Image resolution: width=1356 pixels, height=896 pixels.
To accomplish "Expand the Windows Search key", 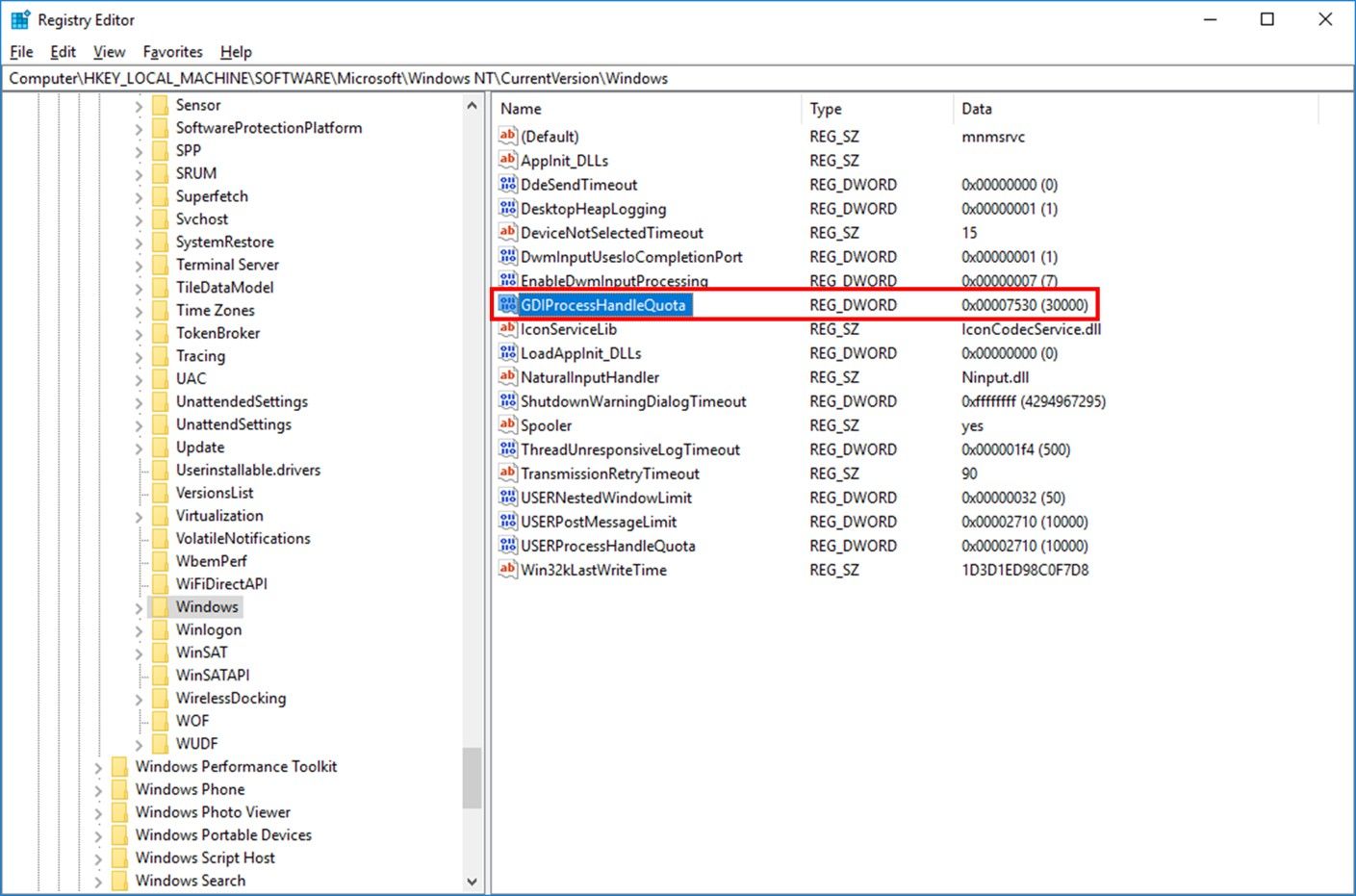I will tap(98, 882).
